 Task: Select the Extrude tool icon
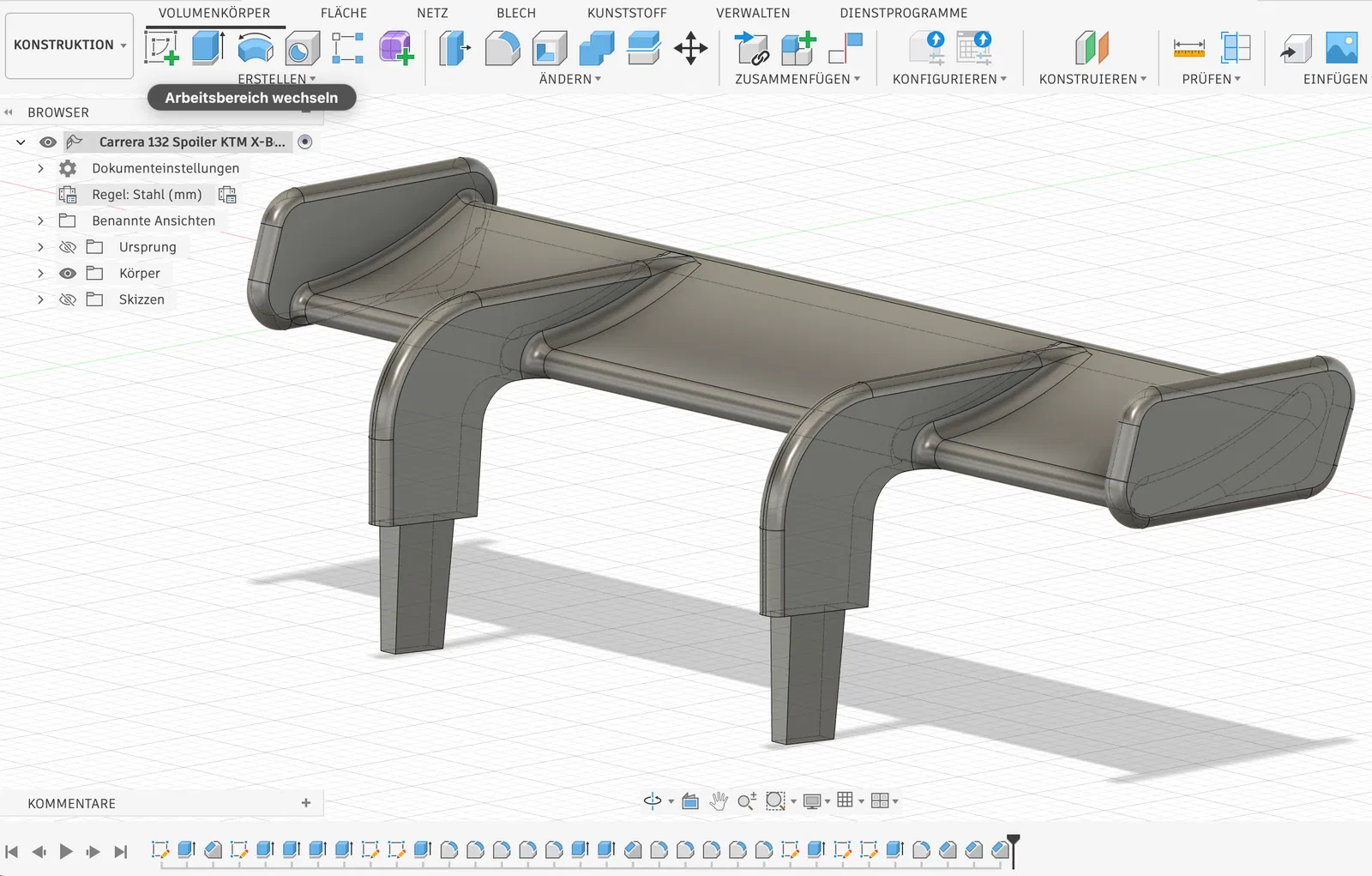click(208, 48)
